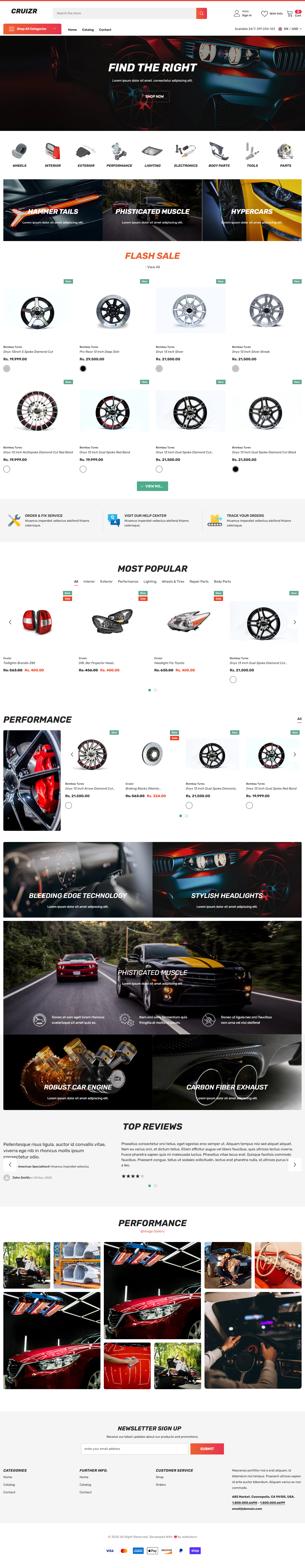Advance Most Popular carousel with right arrow

(295, 622)
